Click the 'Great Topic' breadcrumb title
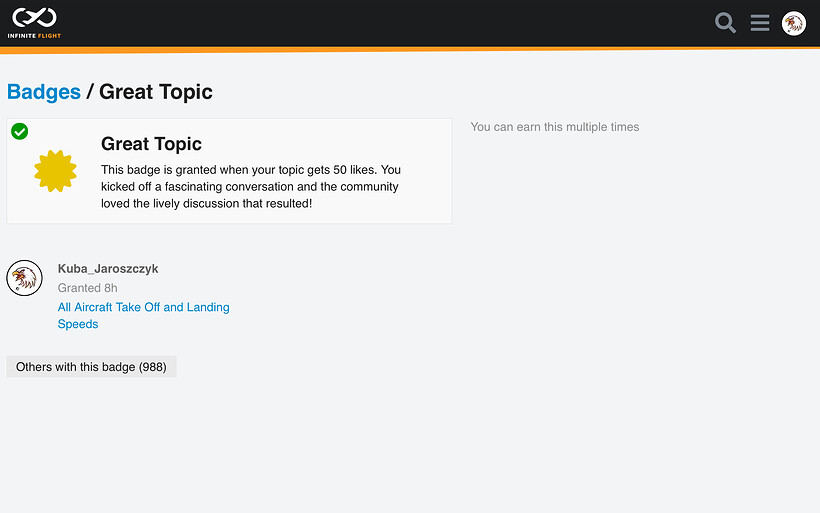The image size is (820, 513). (156, 92)
